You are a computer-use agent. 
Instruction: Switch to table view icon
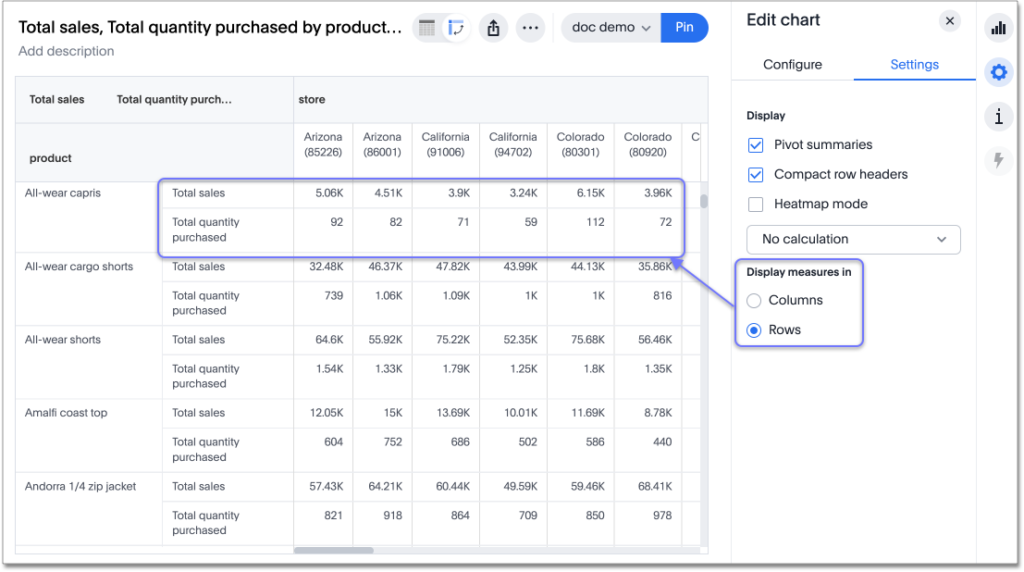427,27
